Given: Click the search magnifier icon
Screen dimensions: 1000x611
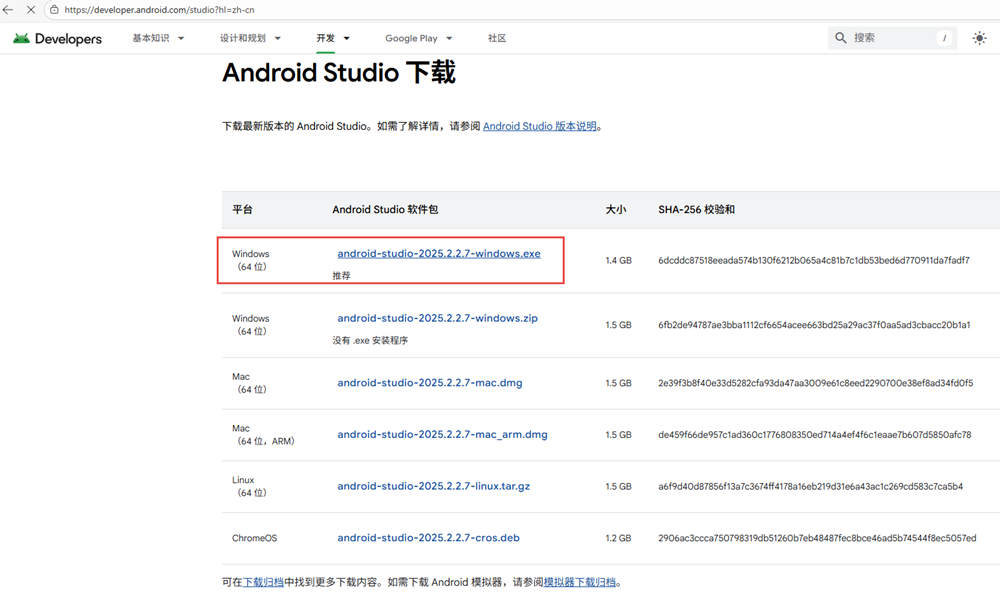Looking at the screenshot, I should pyautogui.click(x=841, y=38).
